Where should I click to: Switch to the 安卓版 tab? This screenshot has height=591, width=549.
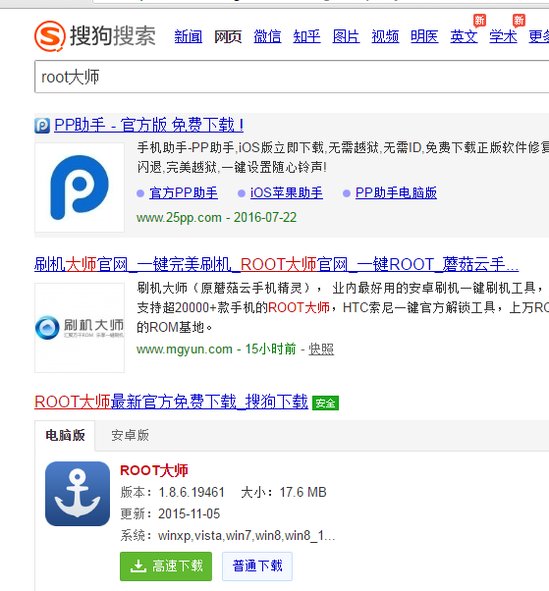[130, 436]
